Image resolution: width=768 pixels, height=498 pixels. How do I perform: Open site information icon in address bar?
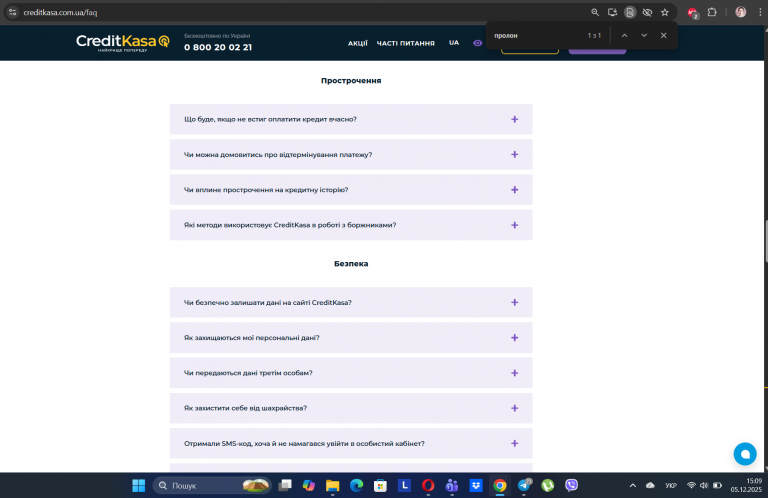tap(12, 12)
